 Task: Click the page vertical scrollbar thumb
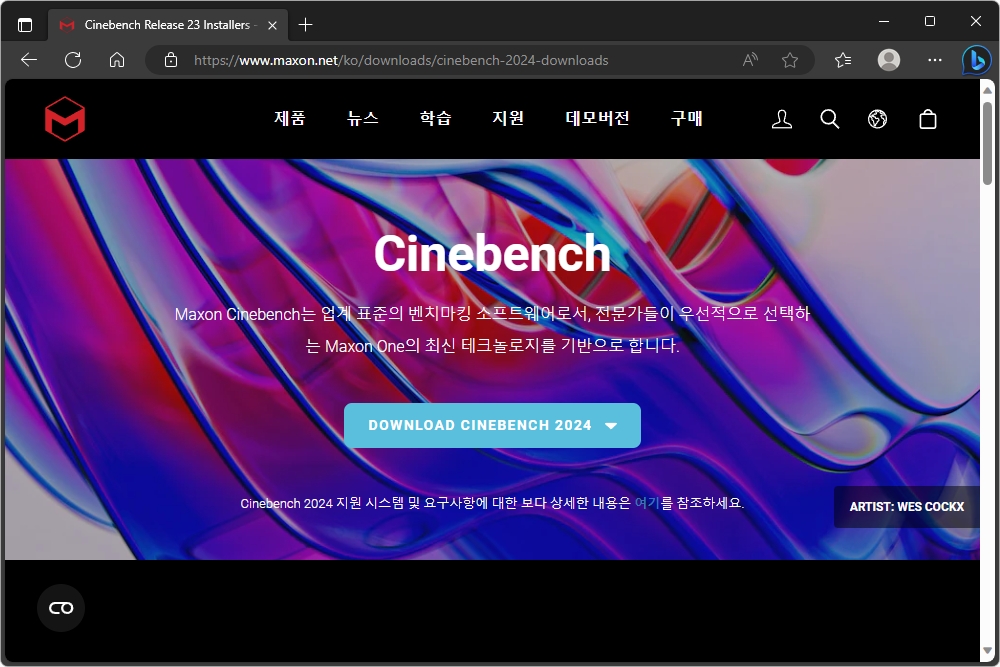click(987, 143)
